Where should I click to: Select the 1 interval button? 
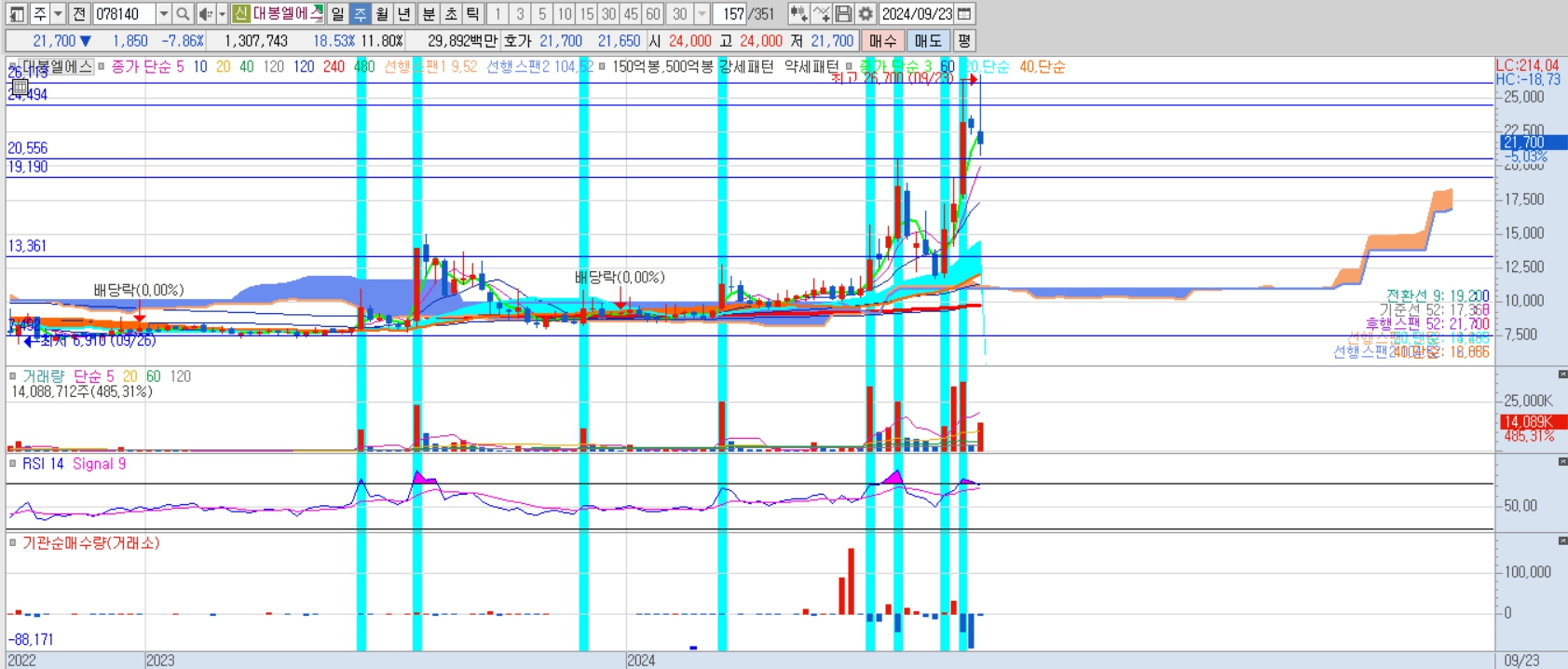(498, 14)
